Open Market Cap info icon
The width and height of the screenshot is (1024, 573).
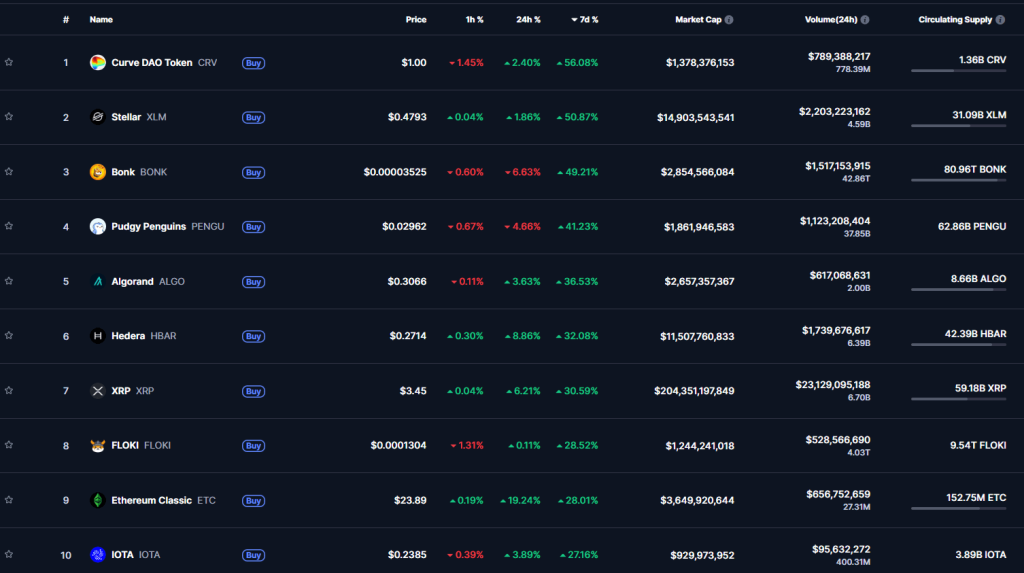point(729,20)
